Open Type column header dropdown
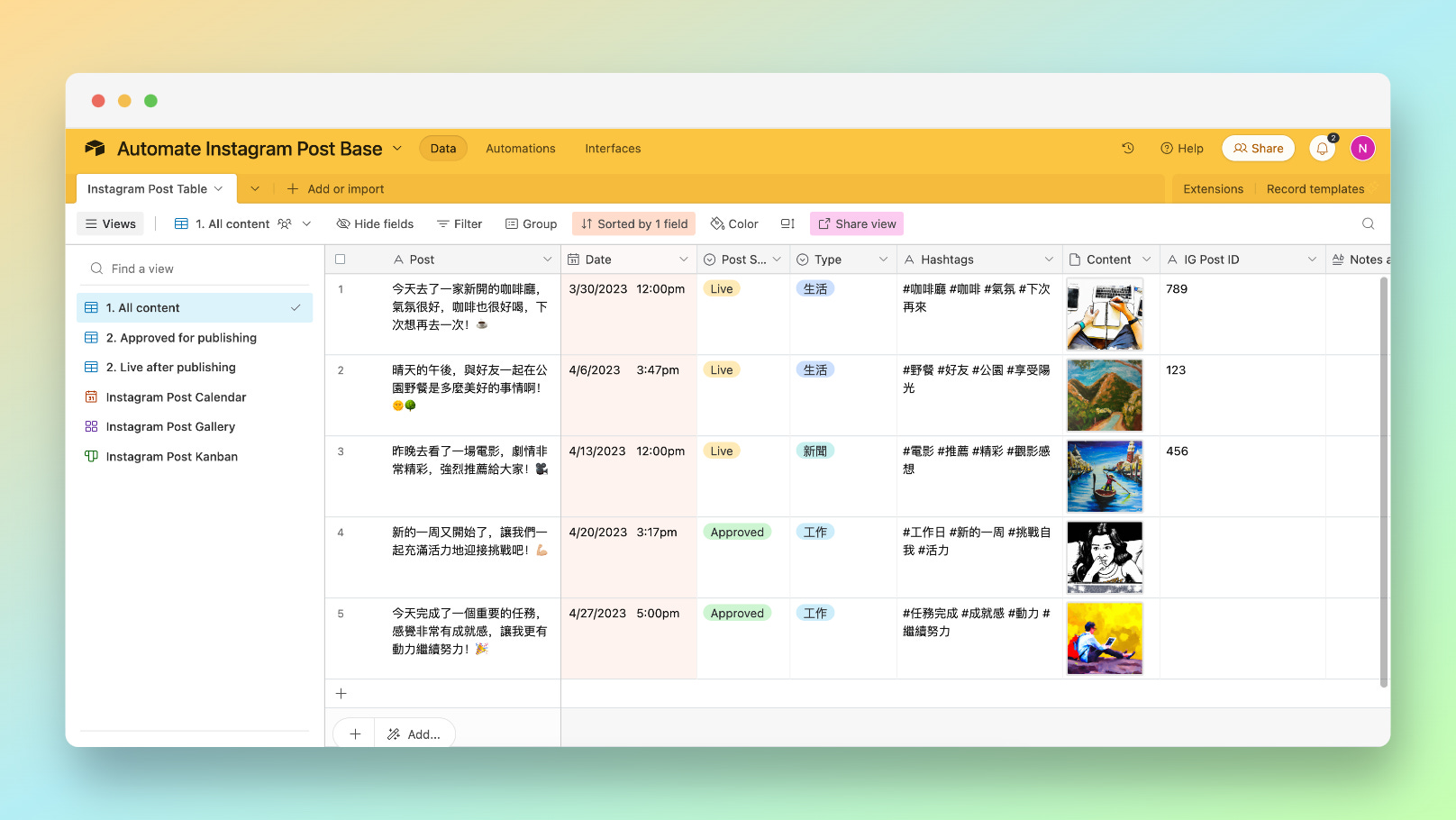The image size is (1456, 820). coord(883,259)
